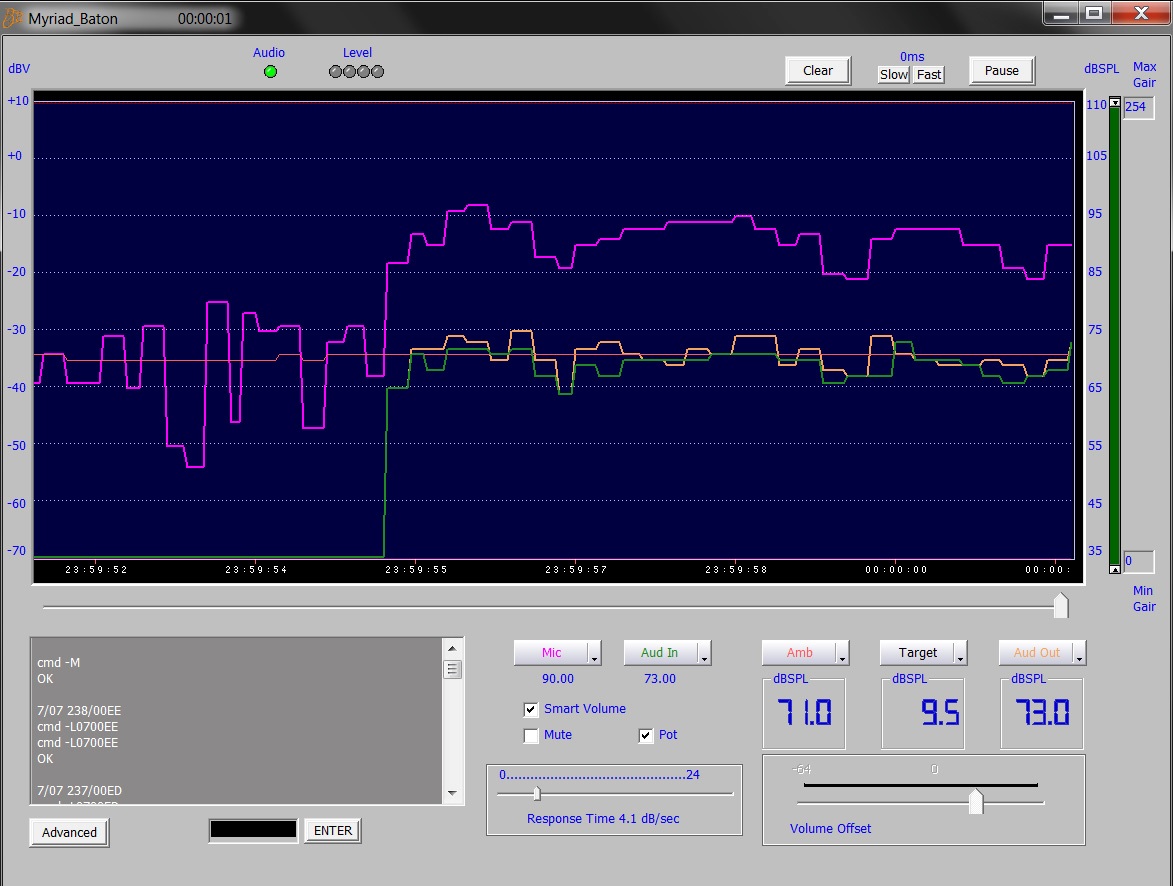Click the Amb dBSPL readout 71.0
The width and height of the screenshot is (1173, 886).
pyautogui.click(x=803, y=712)
